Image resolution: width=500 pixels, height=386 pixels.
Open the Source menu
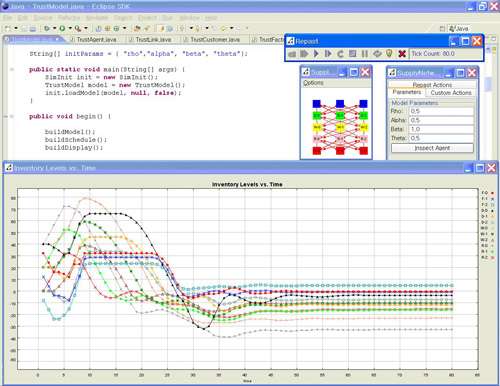43,18
